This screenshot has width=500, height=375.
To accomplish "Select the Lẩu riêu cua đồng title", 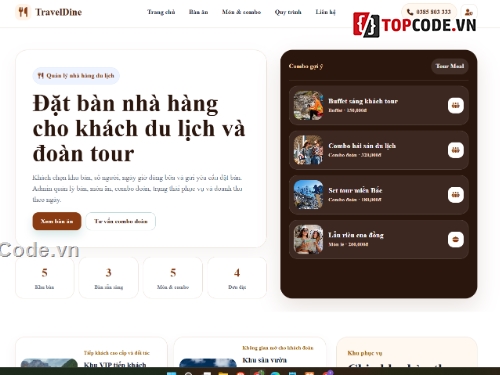I will [356, 235].
